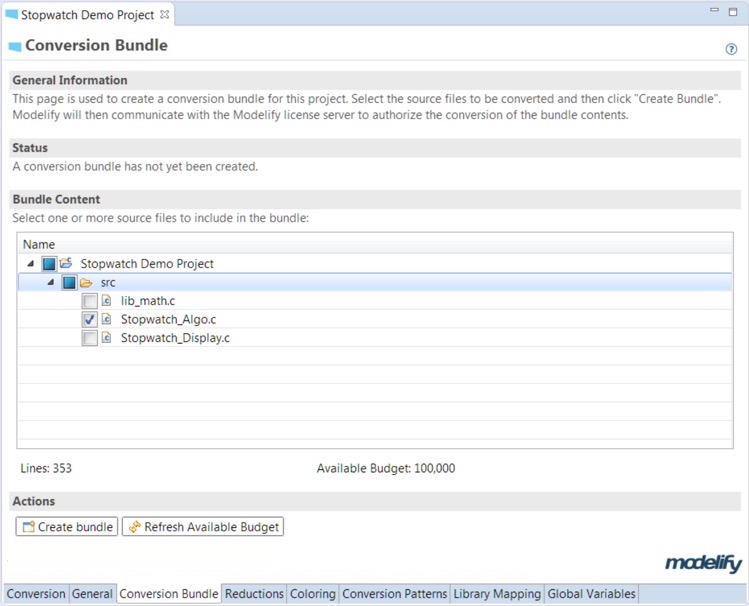Click the Conversion Bundle header icon
749x606 pixels.
pyautogui.click(x=15, y=46)
